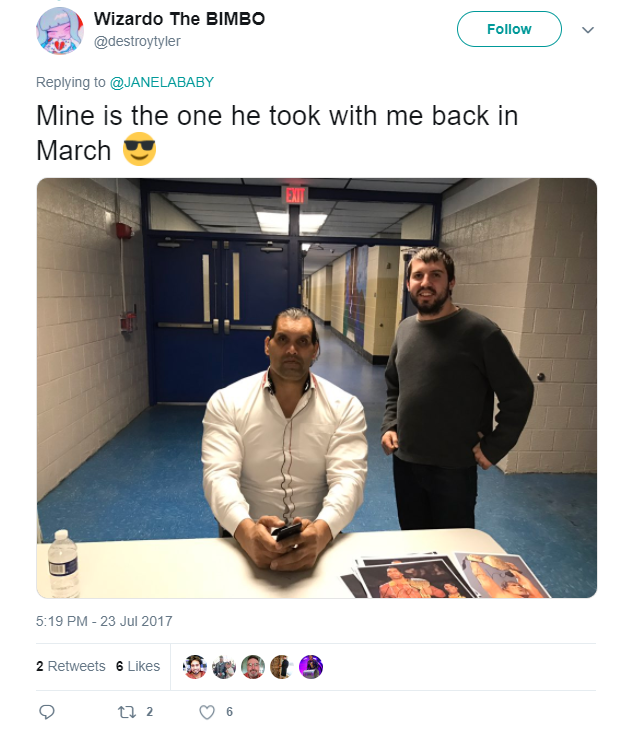617x729 pixels.
Task: Click the @destroytyler handle
Action: tap(137, 41)
